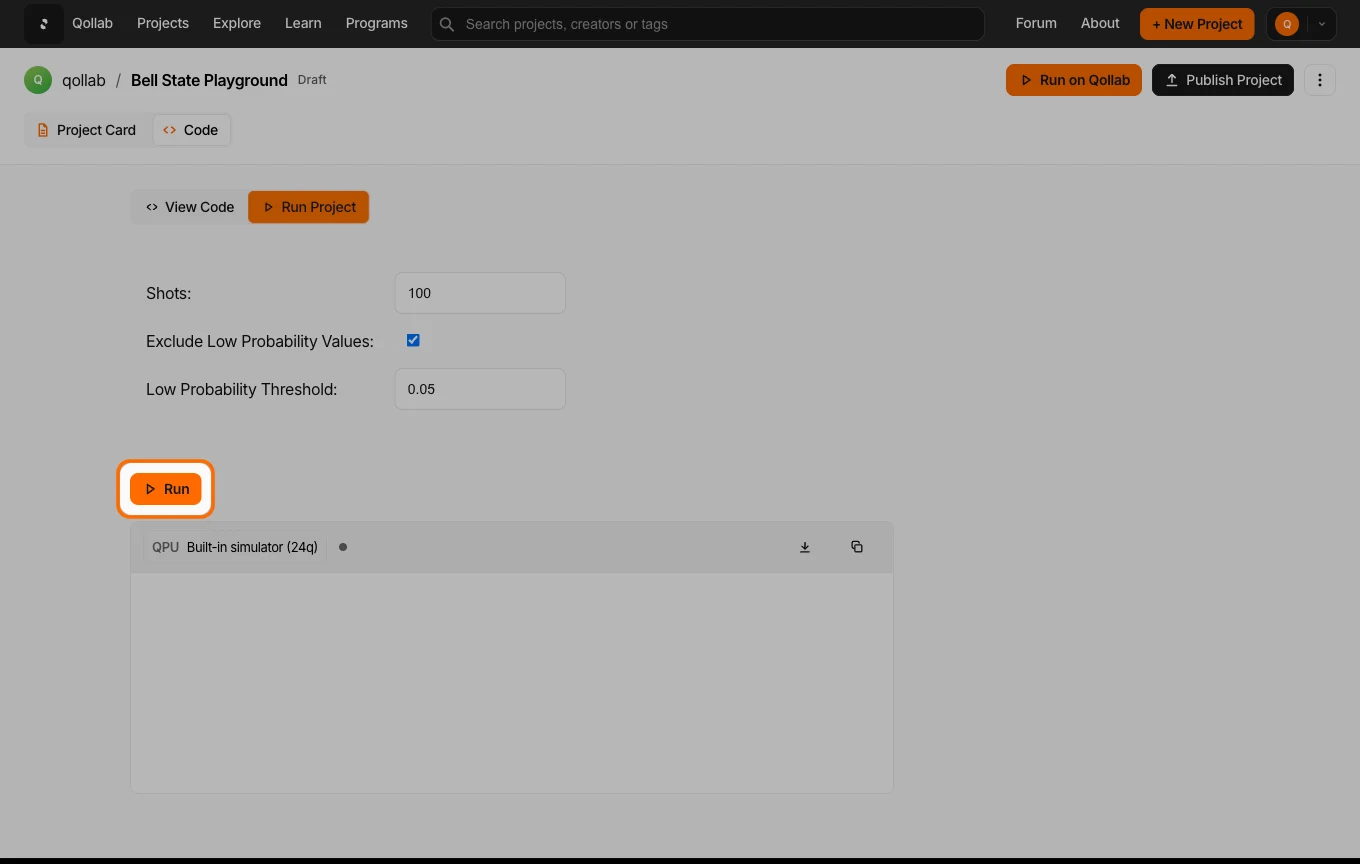Screen dimensions: 1360x864
Task: Open the About page
Action: pos(1100,23)
